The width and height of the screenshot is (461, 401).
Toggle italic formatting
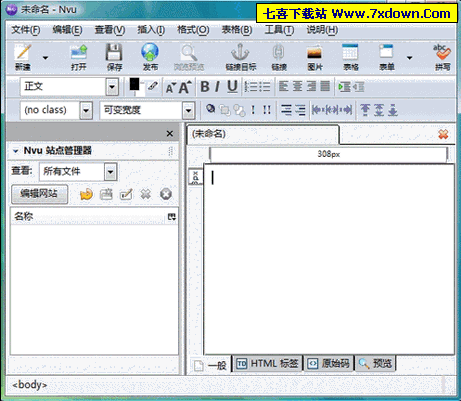217,87
